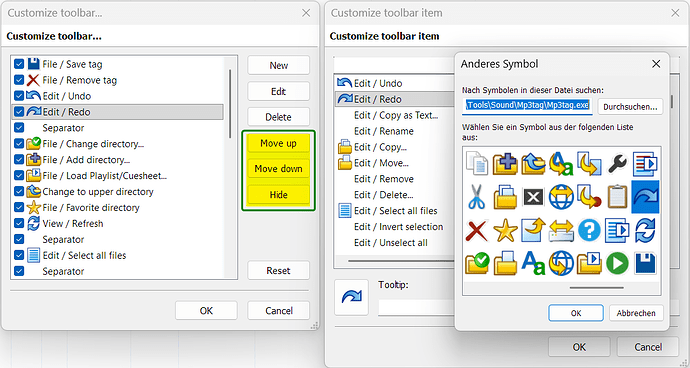Viewport: 690px width, 368px height.
Task: Choose the red-lined playlist document symbol
Action: click(645, 163)
